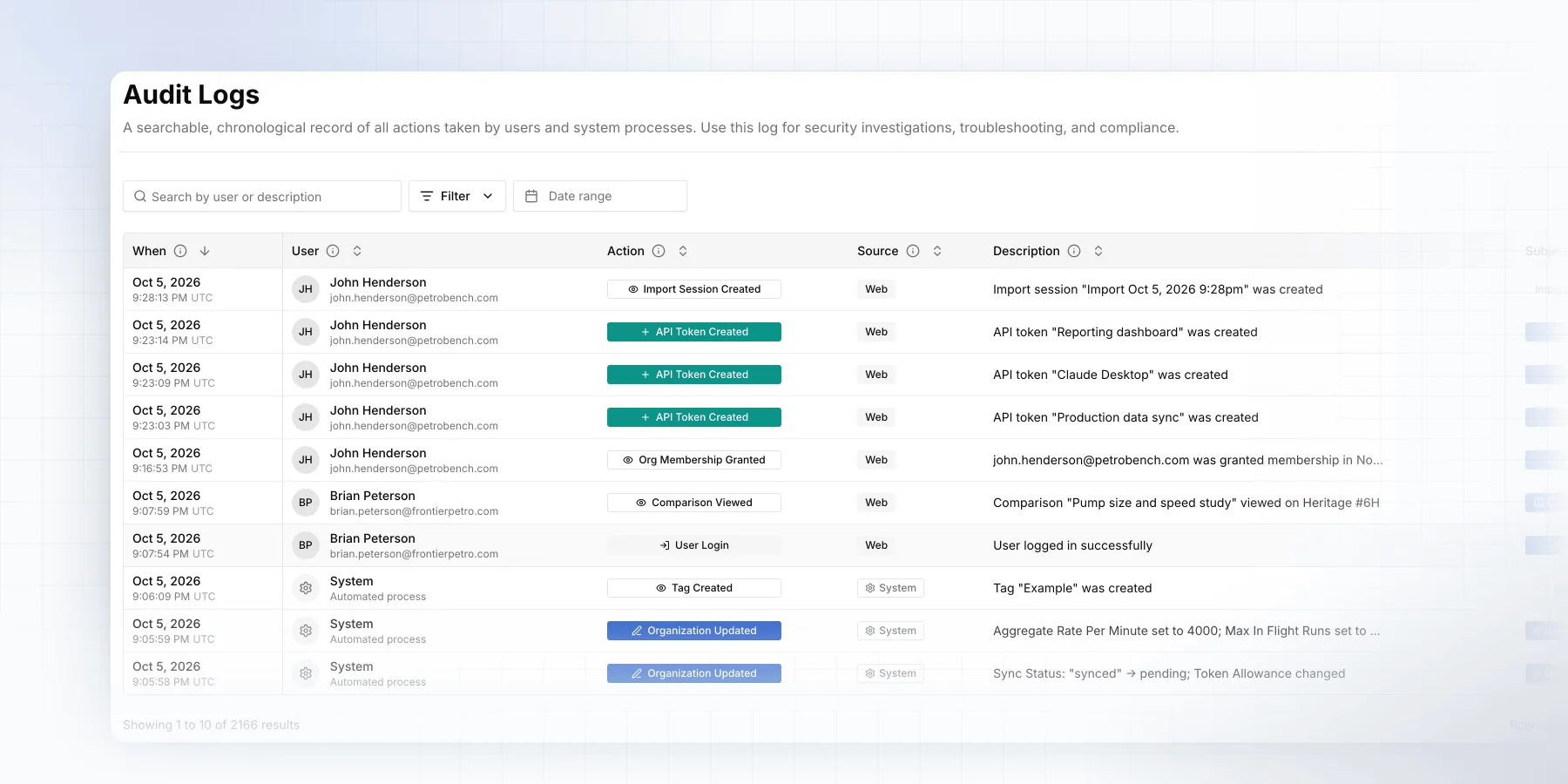The height and width of the screenshot is (784, 1568).
Task: Click the Web source tag on User Login row
Action: pyautogui.click(x=876, y=545)
